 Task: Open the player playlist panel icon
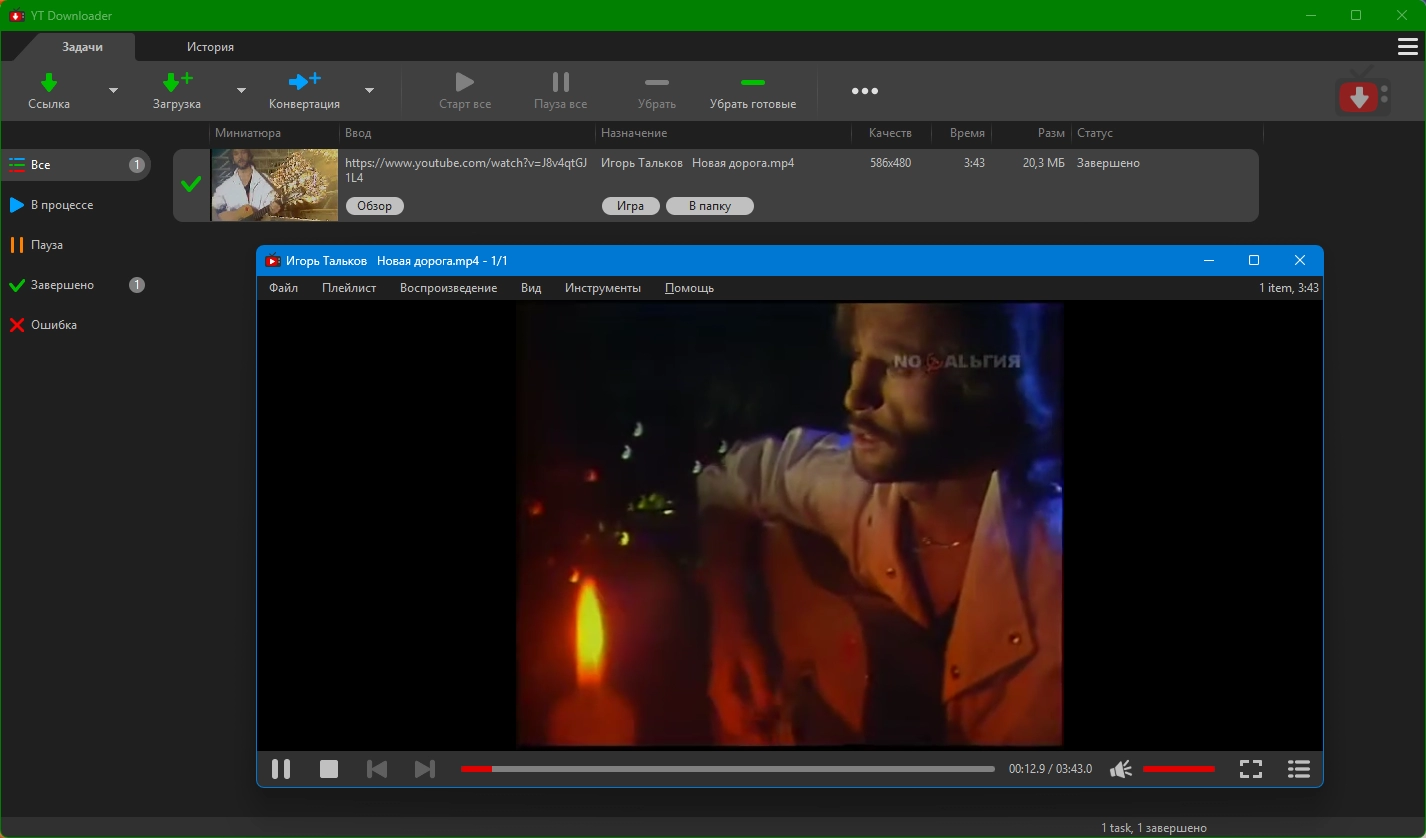point(1298,769)
